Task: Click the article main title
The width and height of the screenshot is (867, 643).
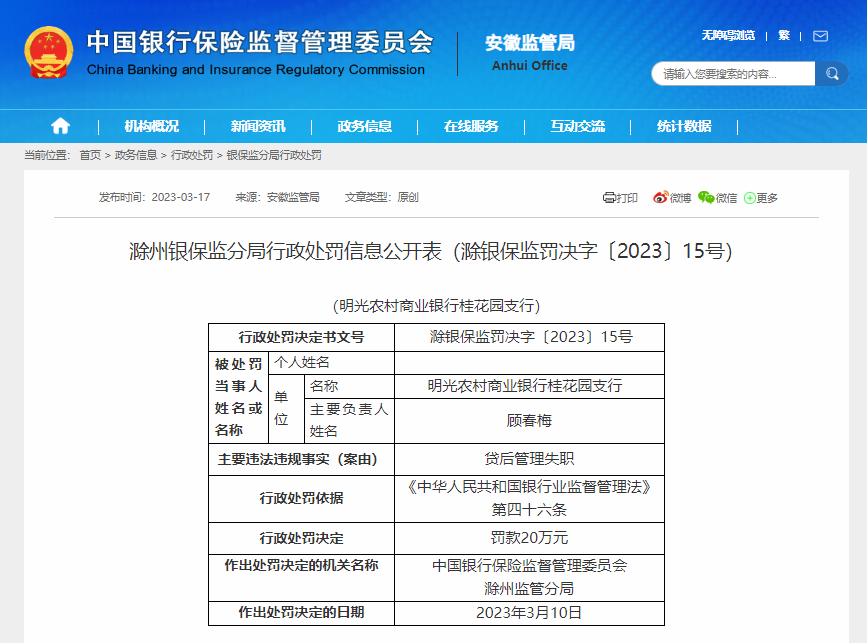Action: click(x=431, y=251)
